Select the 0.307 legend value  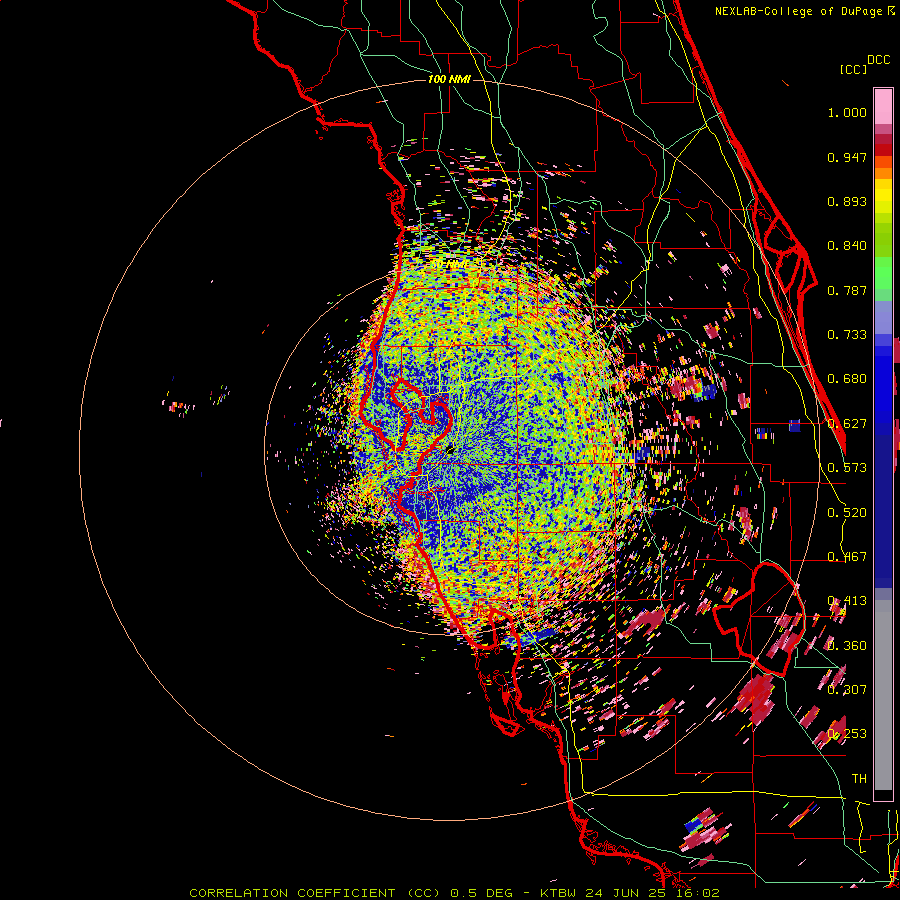point(847,690)
